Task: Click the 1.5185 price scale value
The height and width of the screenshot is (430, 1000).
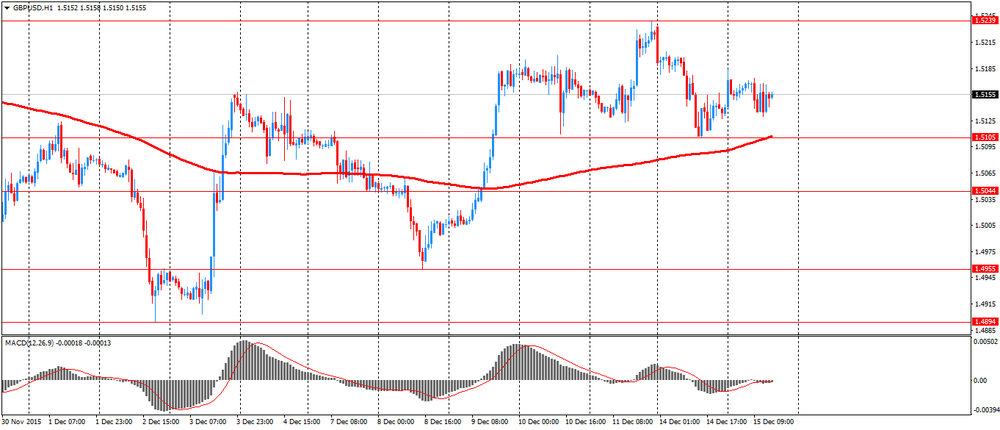Action: [x=985, y=69]
